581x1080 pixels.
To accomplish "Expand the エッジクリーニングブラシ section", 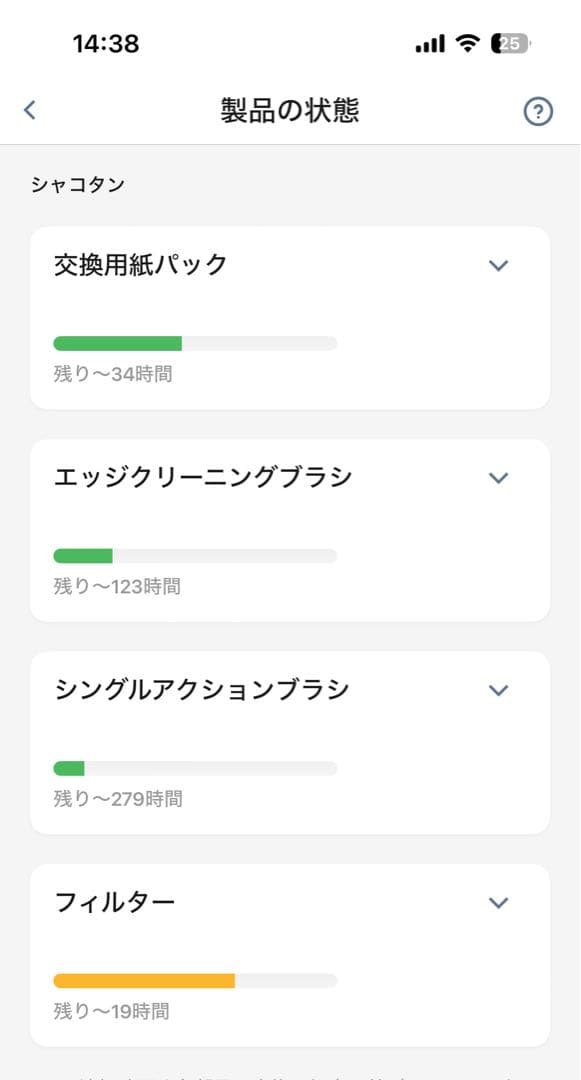I will pos(497,477).
